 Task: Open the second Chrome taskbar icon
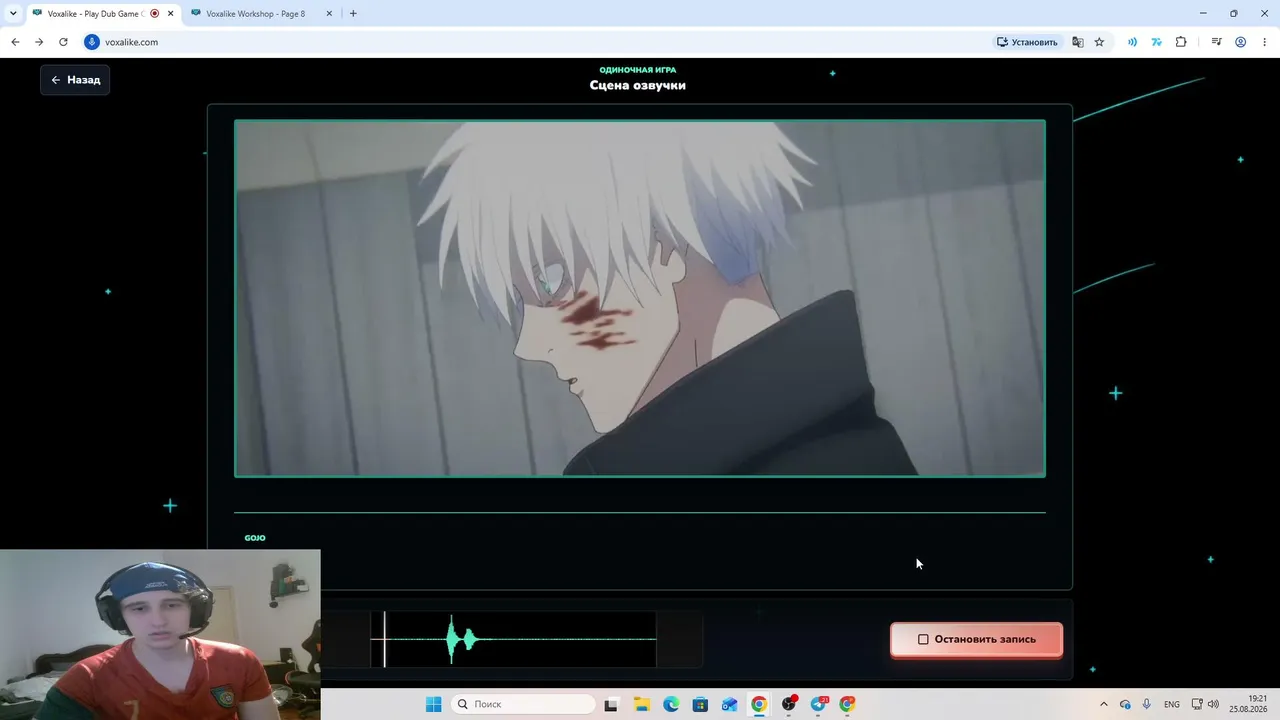848,704
